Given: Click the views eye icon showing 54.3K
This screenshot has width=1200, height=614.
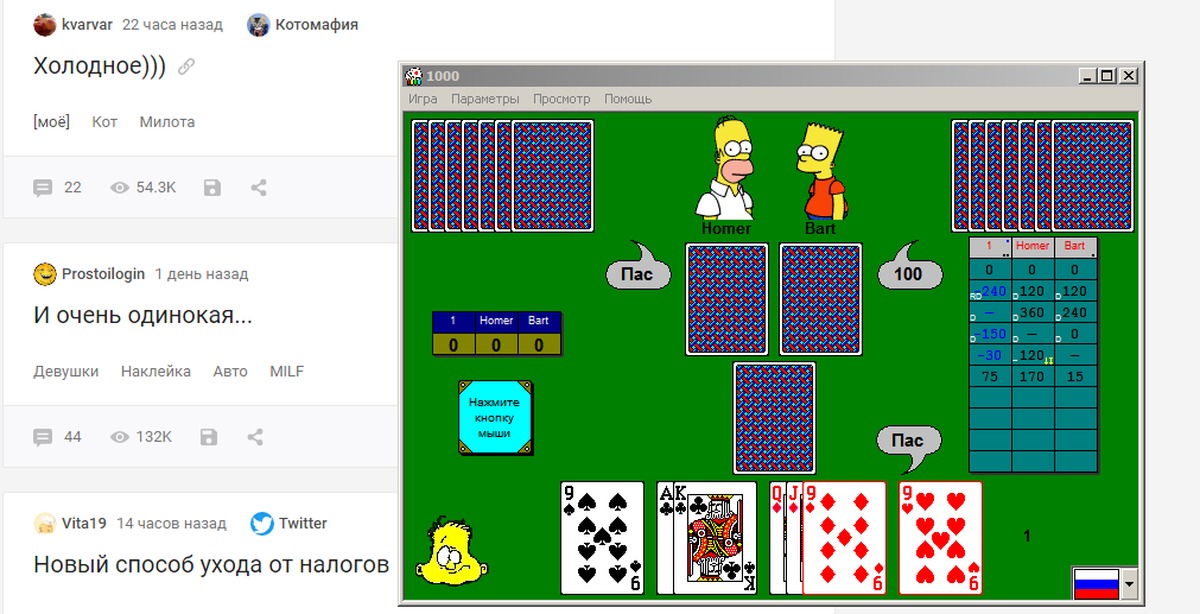Looking at the screenshot, I should (x=120, y=187).
